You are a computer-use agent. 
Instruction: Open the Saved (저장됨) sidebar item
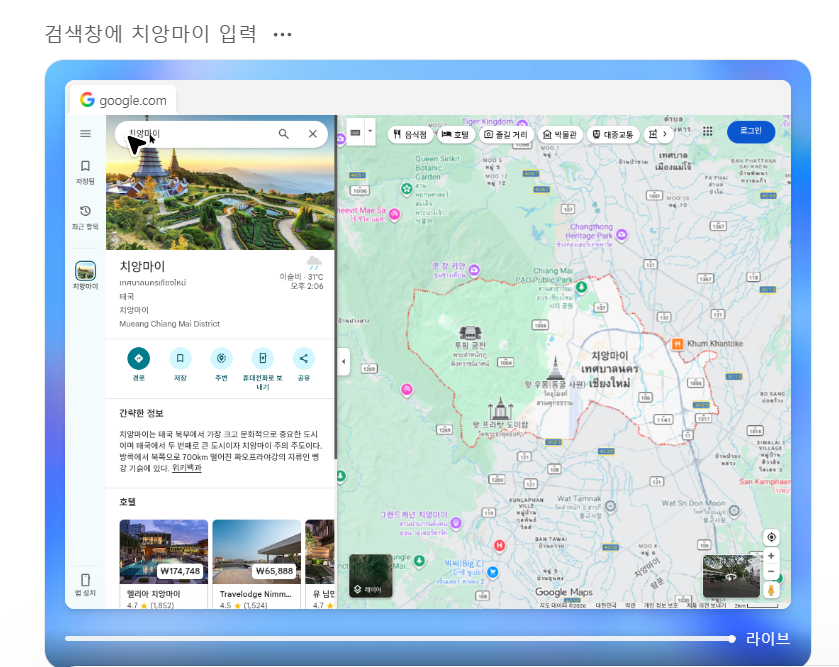pos(85,172)
